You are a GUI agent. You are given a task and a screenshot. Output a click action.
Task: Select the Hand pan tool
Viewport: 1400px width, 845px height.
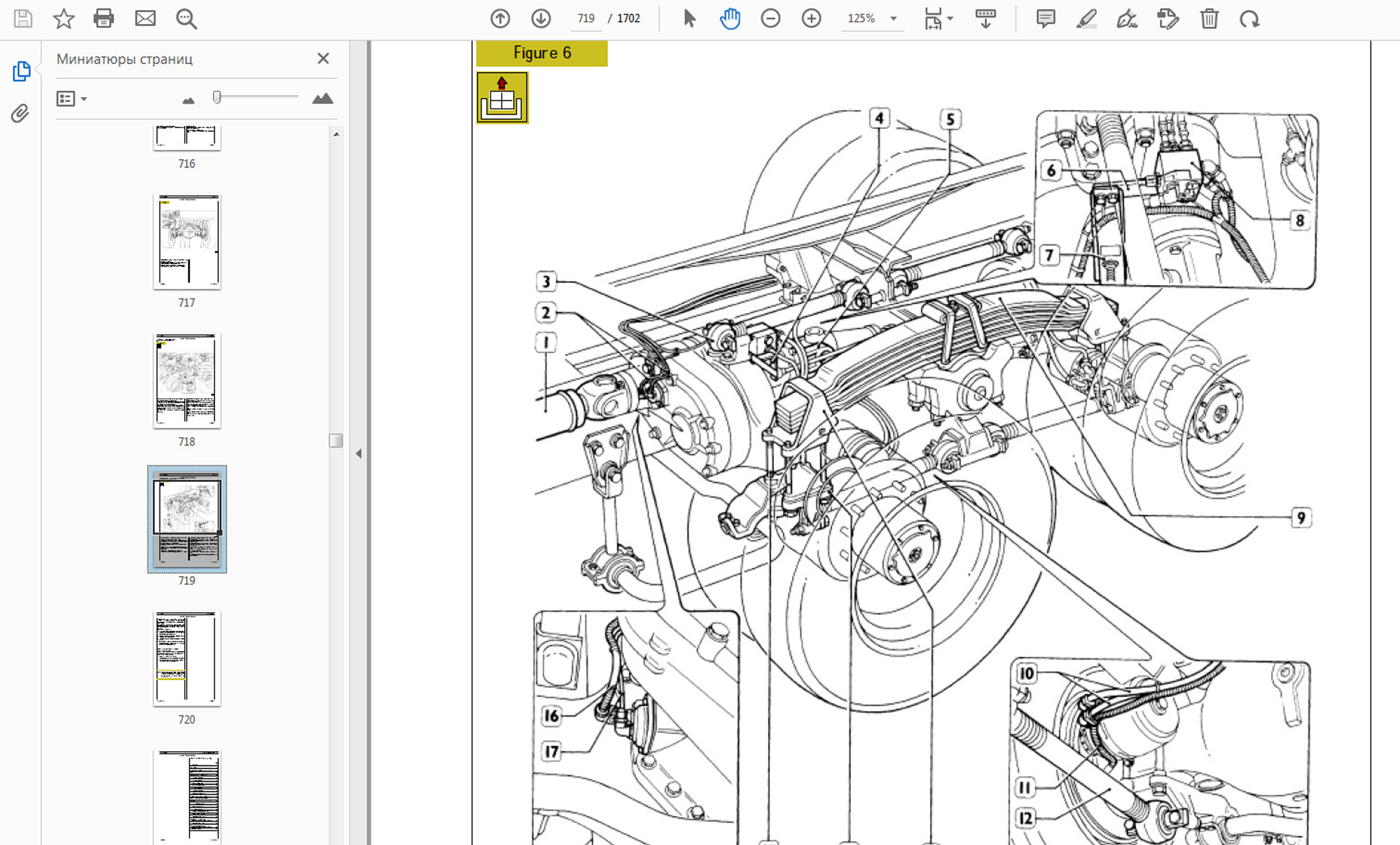click(730, 18)
